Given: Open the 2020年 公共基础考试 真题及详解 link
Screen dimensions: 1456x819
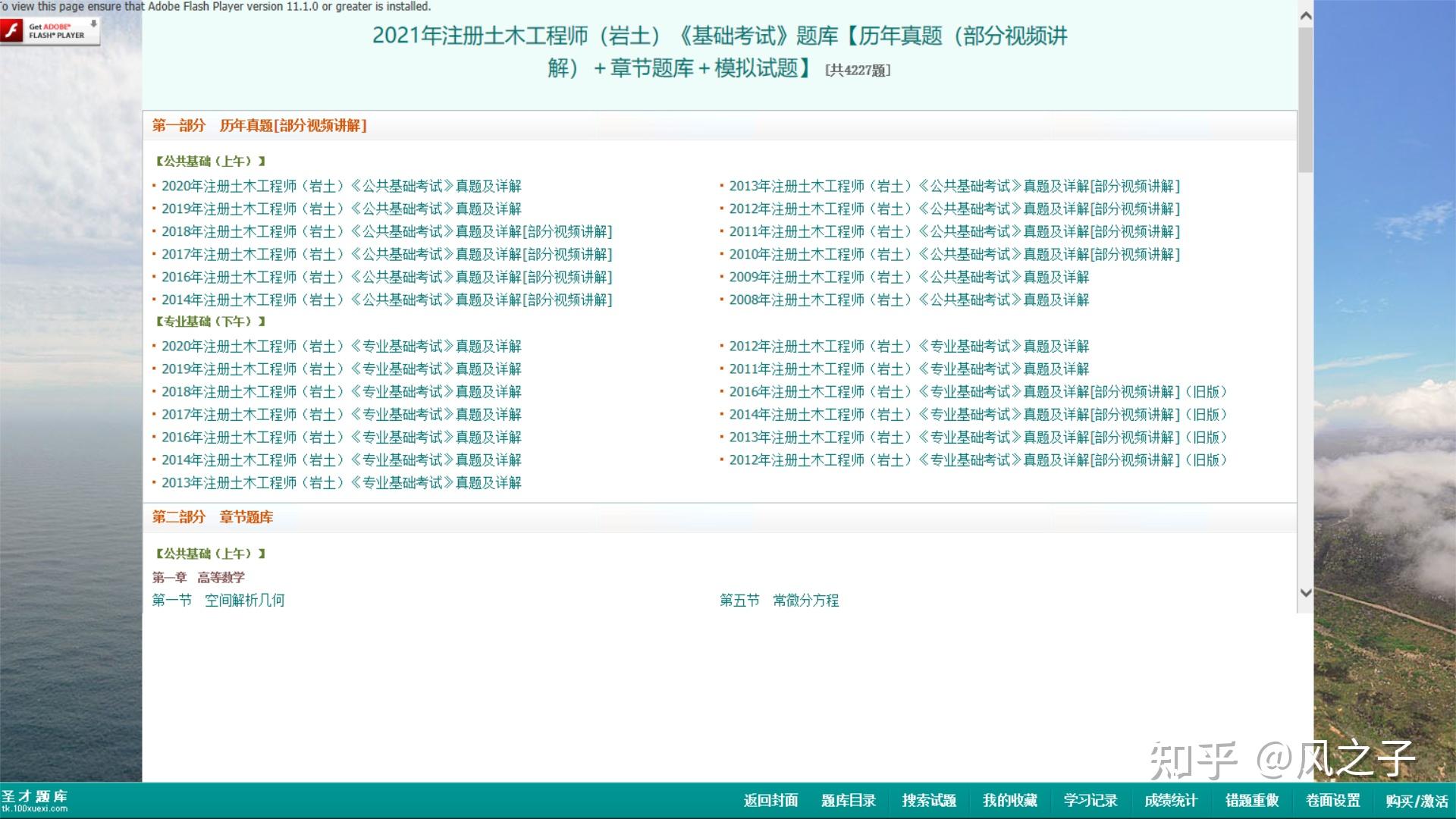Looking at the screenshot, I should 341,186.
